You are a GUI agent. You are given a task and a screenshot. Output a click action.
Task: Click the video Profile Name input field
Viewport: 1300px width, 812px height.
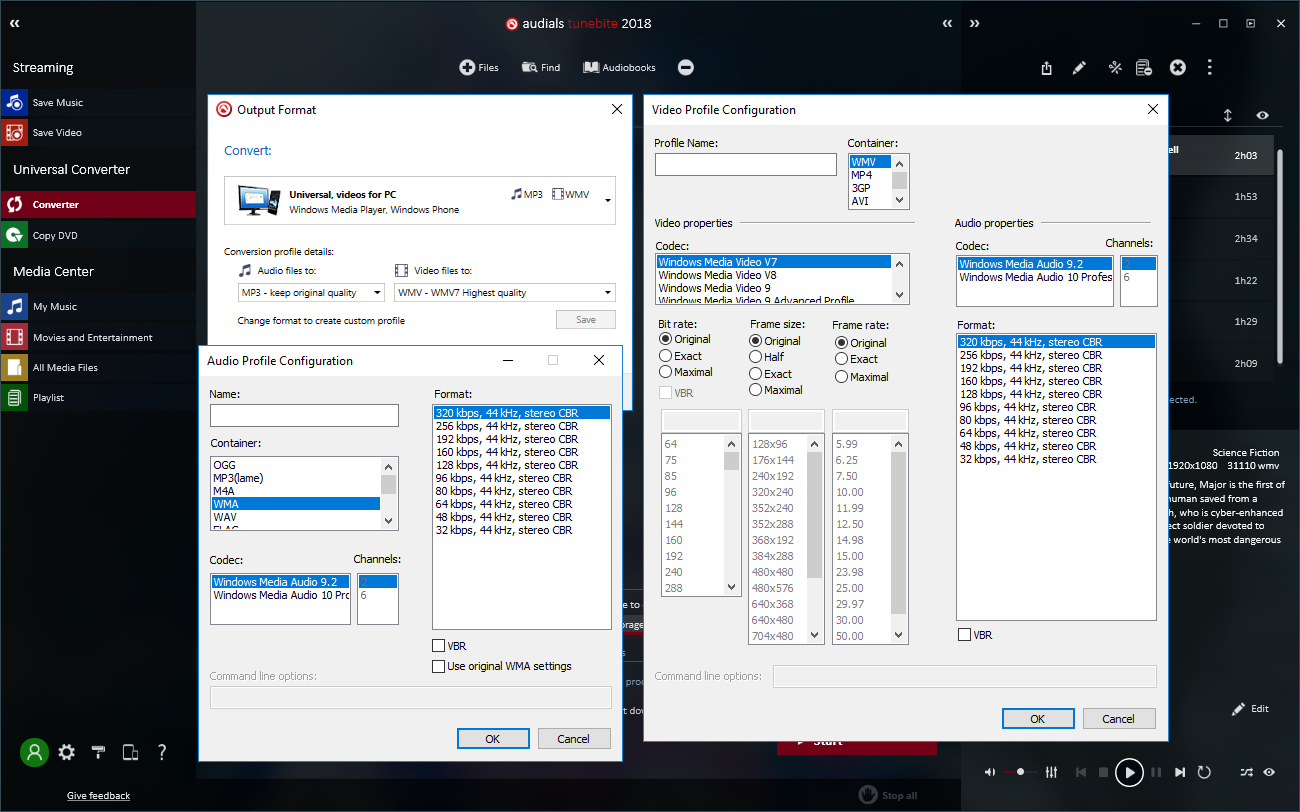pyautogui.click(x=745, y=164)
